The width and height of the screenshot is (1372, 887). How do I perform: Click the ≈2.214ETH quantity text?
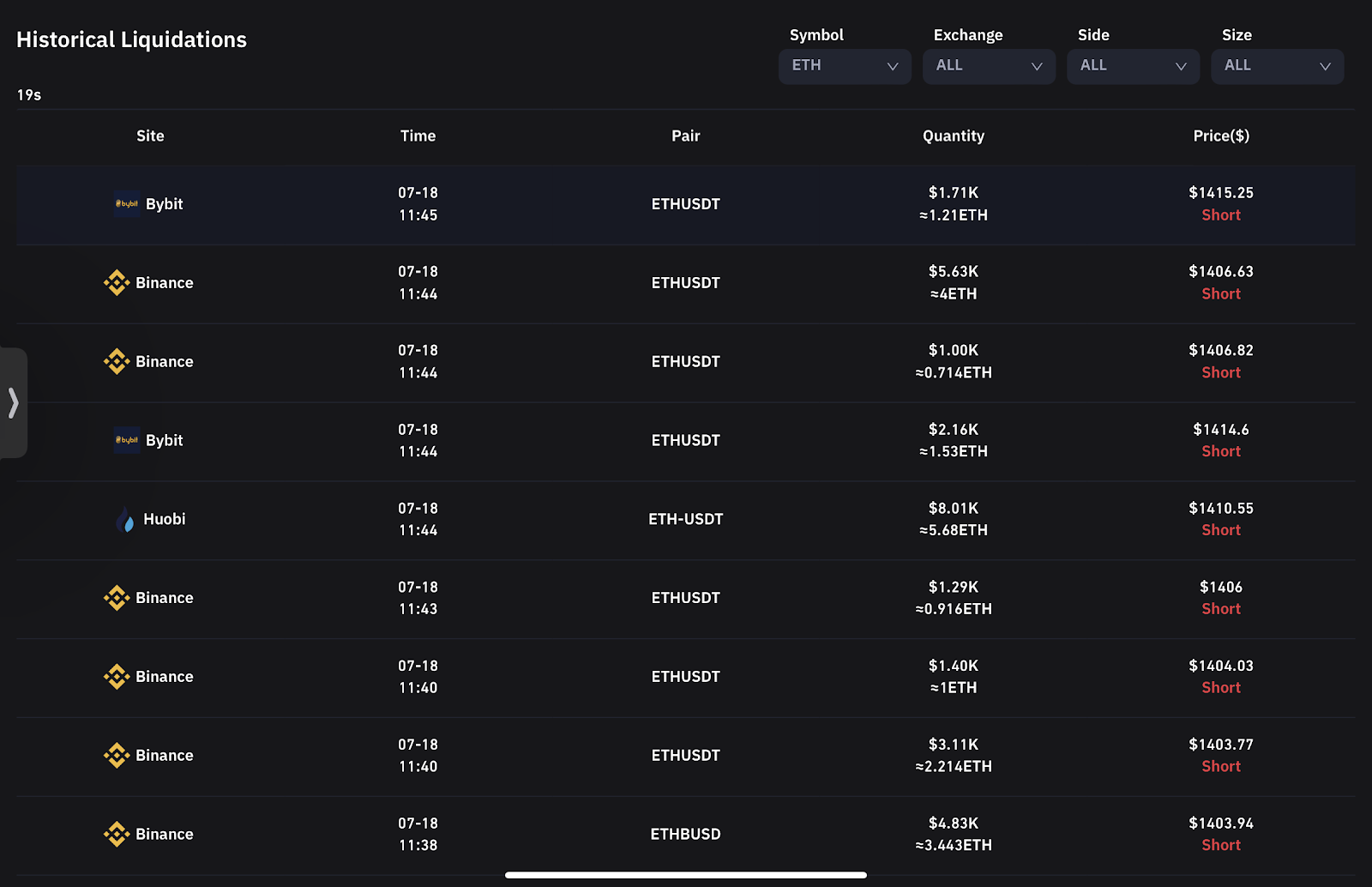(x=954, y=767)
